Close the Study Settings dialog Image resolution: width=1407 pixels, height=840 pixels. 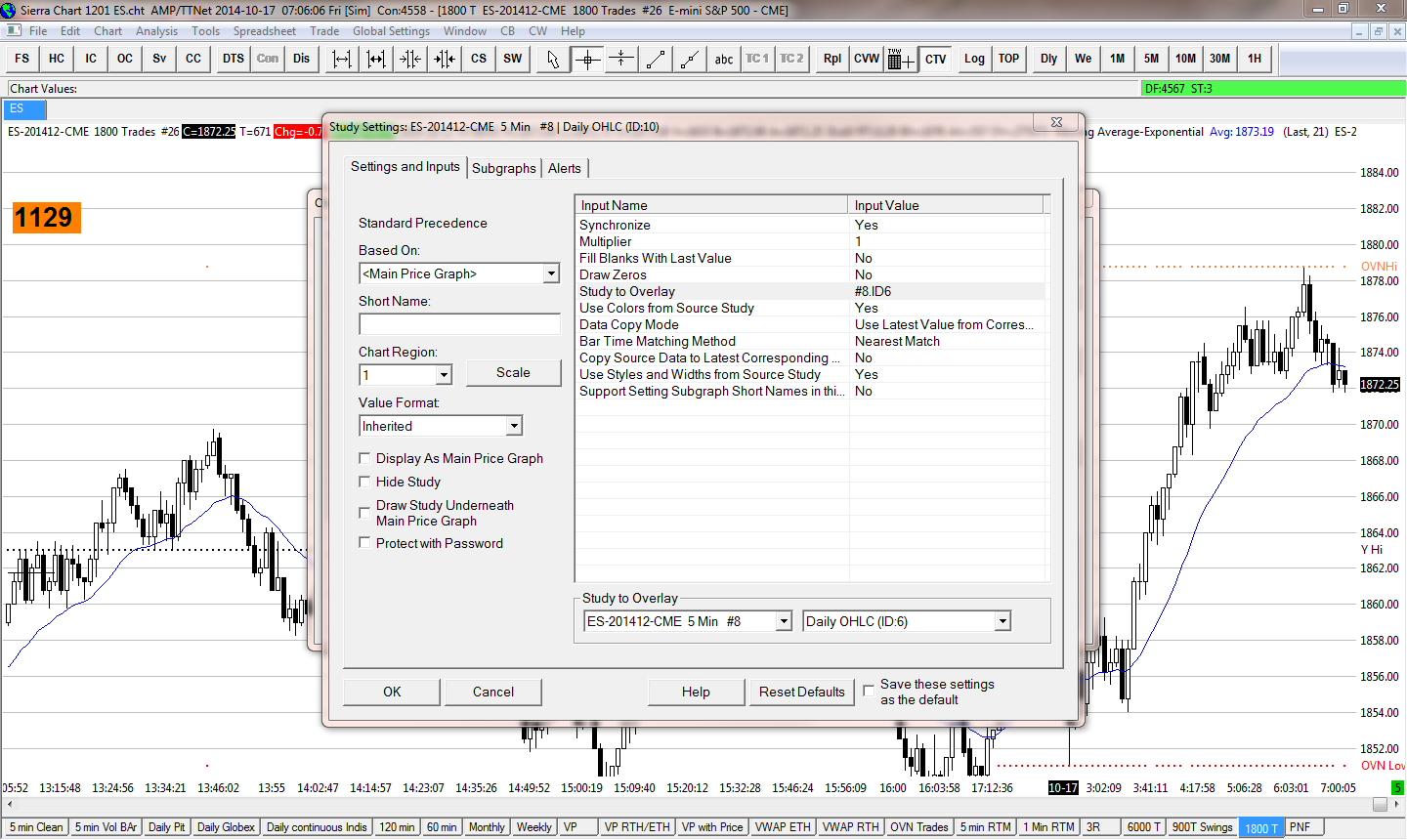pyautogui.click(x=1056, y=123)
